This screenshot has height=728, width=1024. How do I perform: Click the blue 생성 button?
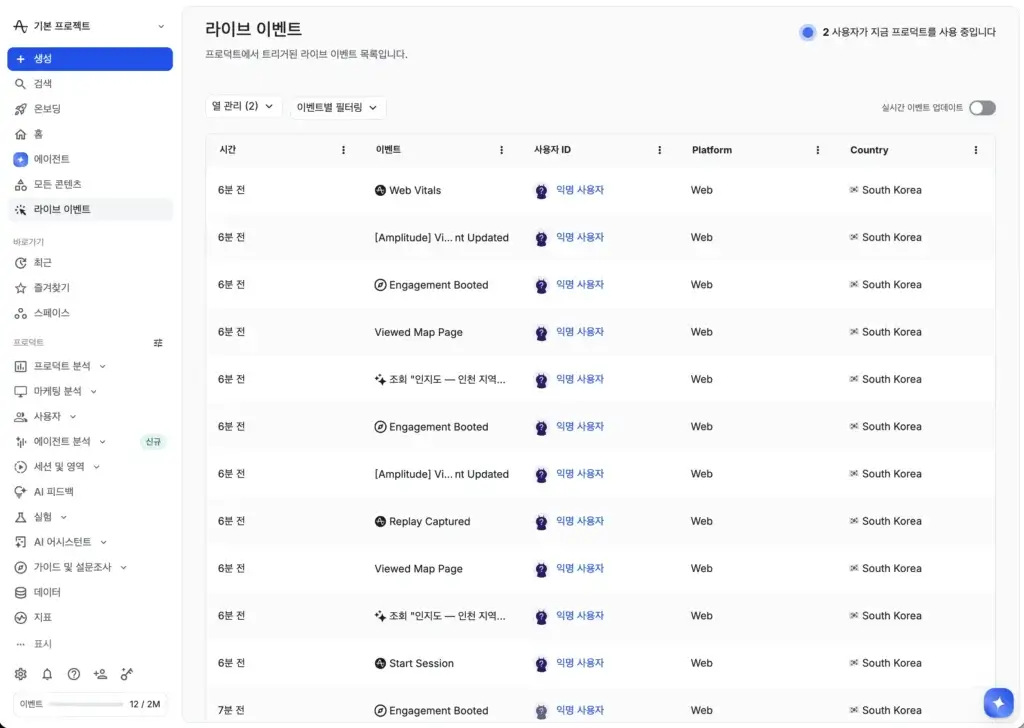coord(90,59)
